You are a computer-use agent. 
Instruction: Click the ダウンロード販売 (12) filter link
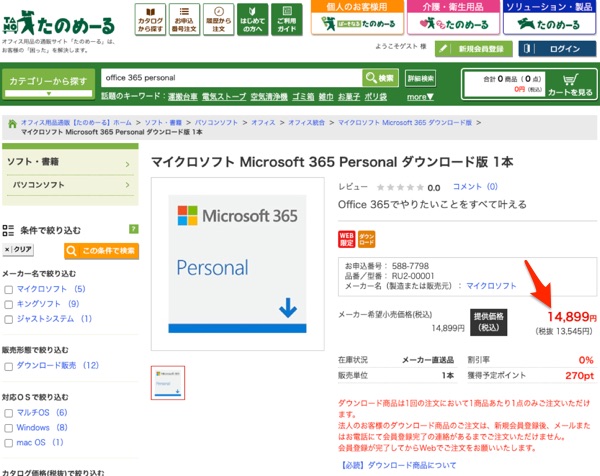coord(58,365)
